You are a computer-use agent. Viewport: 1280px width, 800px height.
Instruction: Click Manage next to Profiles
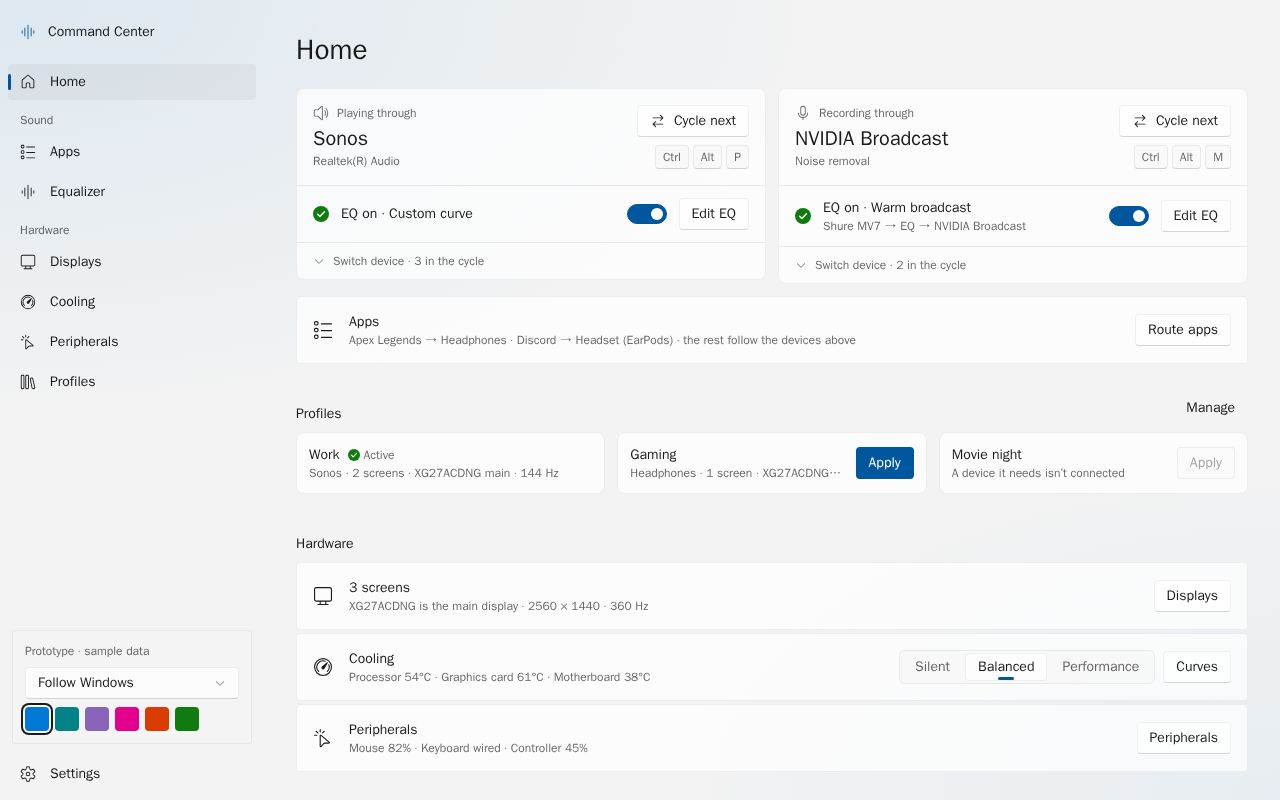pyautogui.click(x=1210, y=408)
